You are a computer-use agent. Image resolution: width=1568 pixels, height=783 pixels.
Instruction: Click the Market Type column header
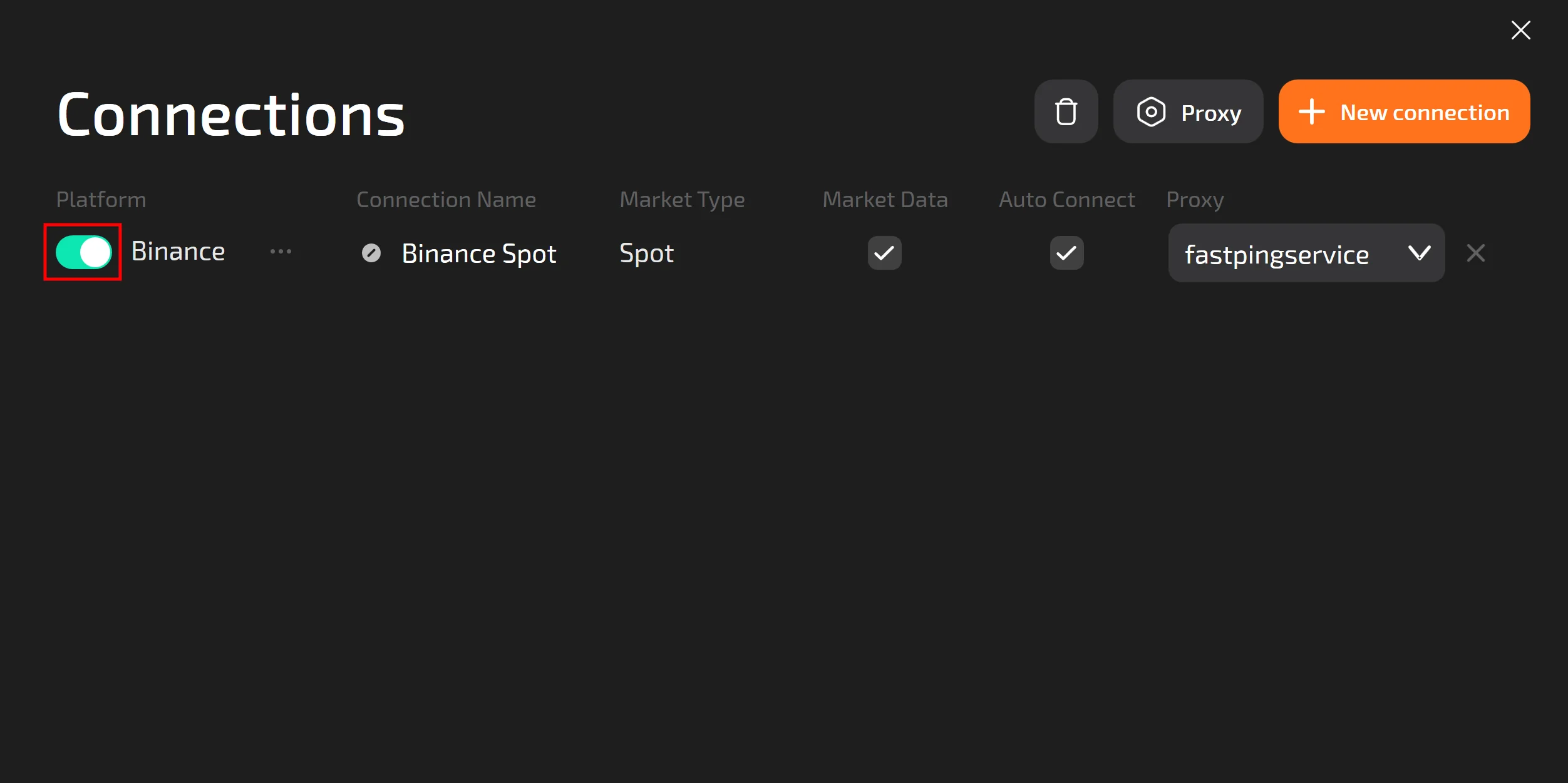(682, 200)
